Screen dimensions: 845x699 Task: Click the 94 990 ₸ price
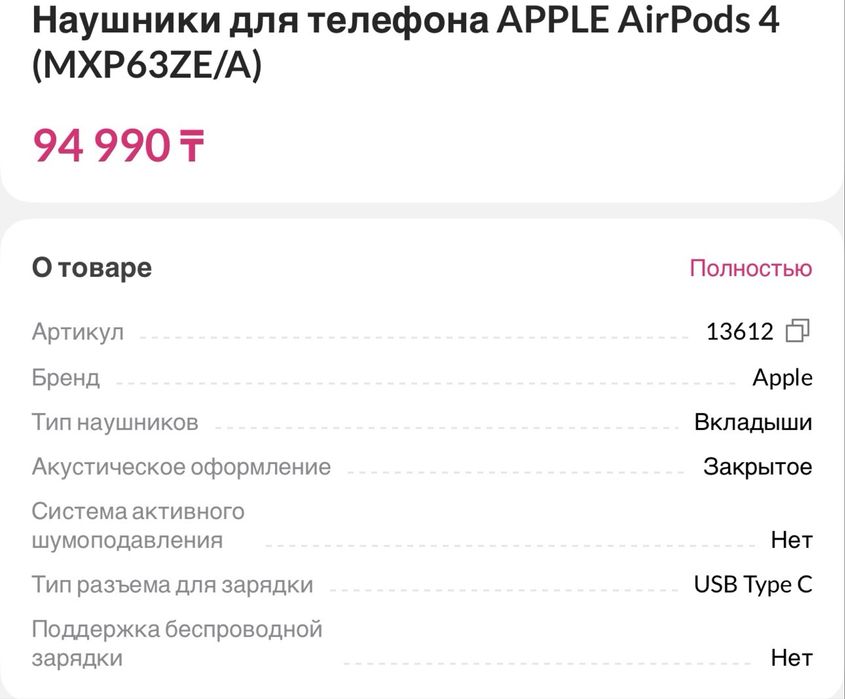click(x=119, y=146)
